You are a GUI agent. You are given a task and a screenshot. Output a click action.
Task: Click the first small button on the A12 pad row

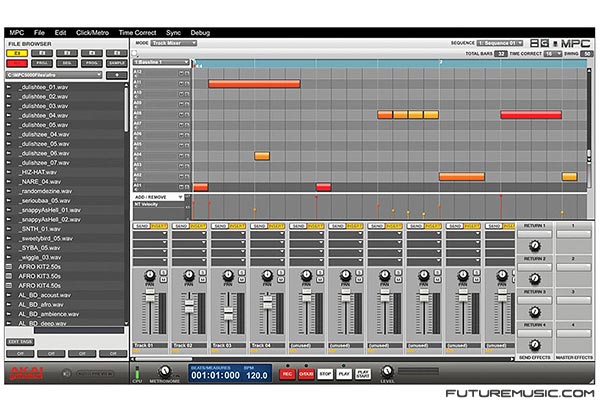tap(181, 73)
